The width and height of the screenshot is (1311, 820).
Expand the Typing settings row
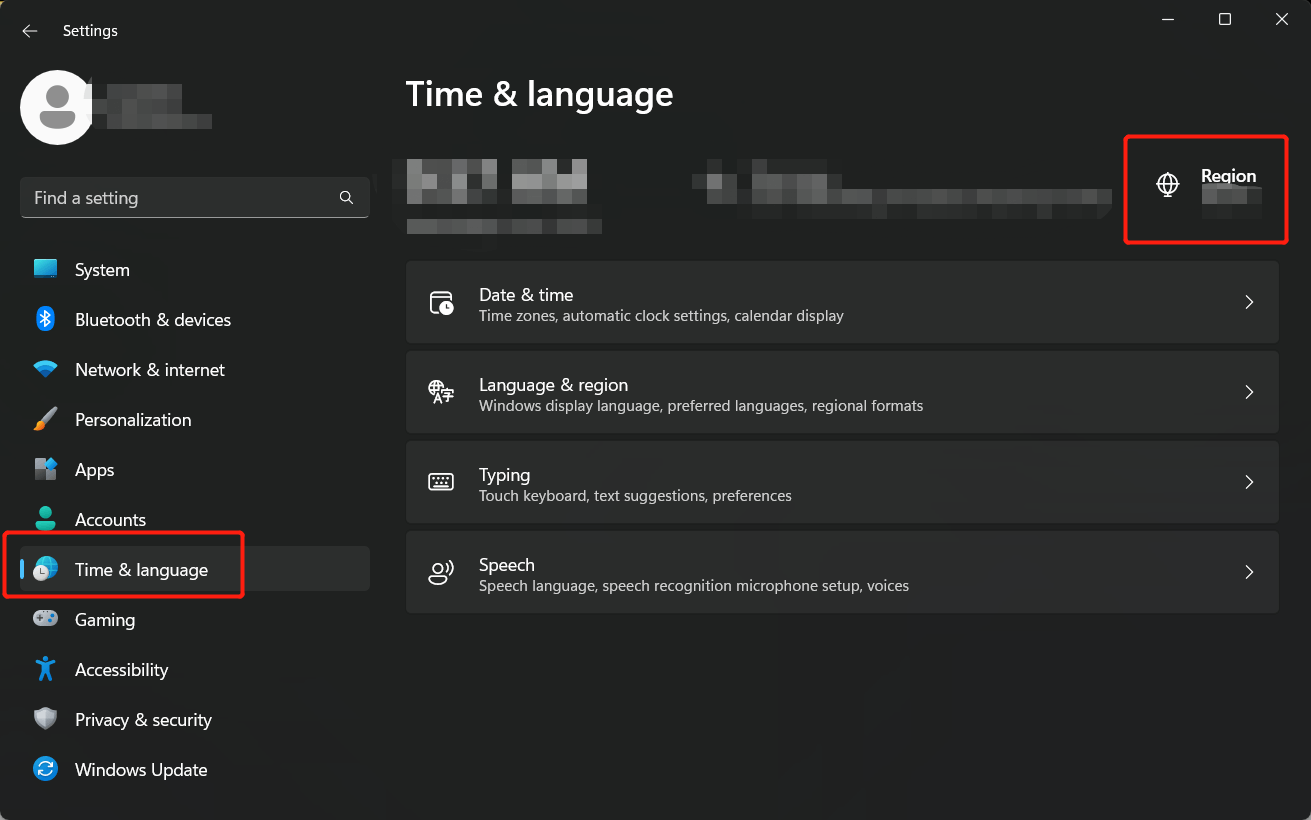tap(1249, 482)
